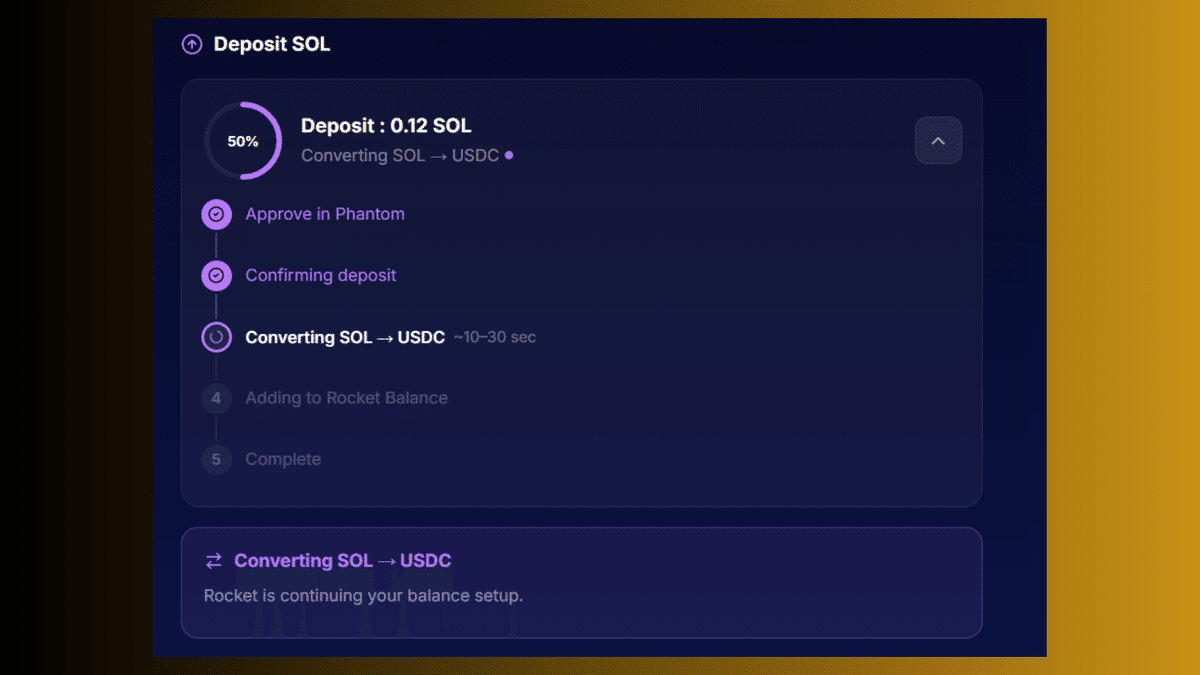Select the Approve in Phantom step label
Viewport: 1200px width, 675px height.
click(325, 214)
